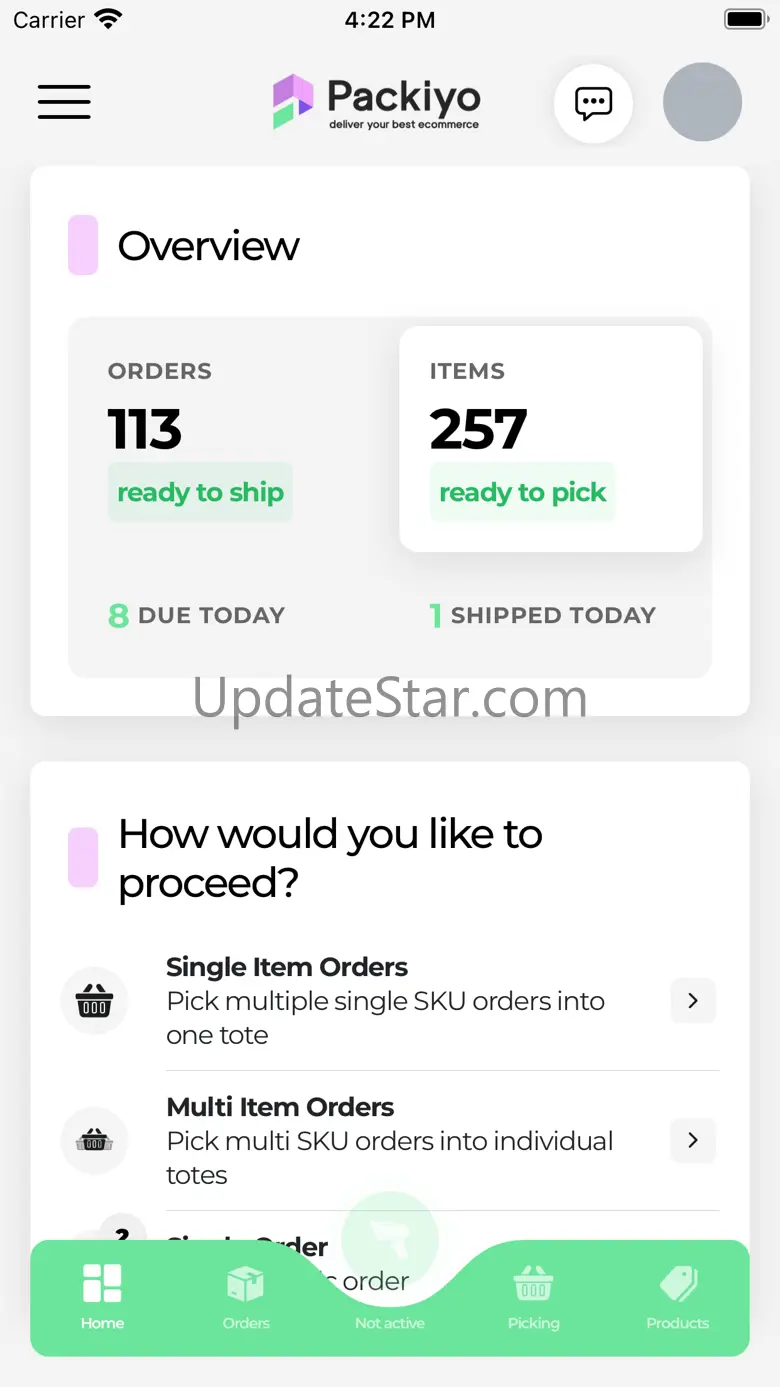Open Single Item Orders chevron
The height and width of the screenshot is (1387, 780).
click(x=693, y=1001)
